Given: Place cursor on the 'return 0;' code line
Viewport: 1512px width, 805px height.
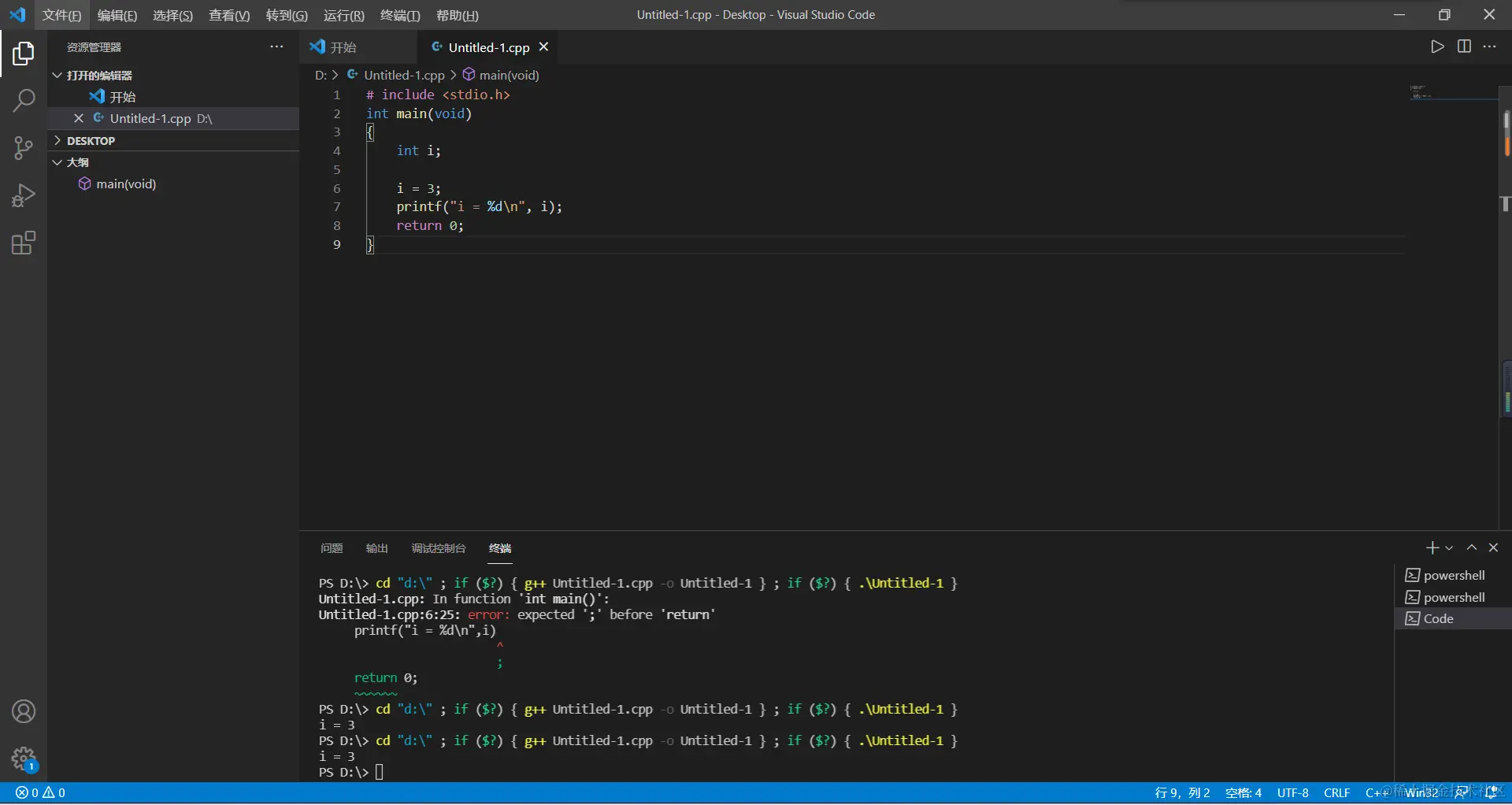Looking at the screenshot, I should point(430,225).
